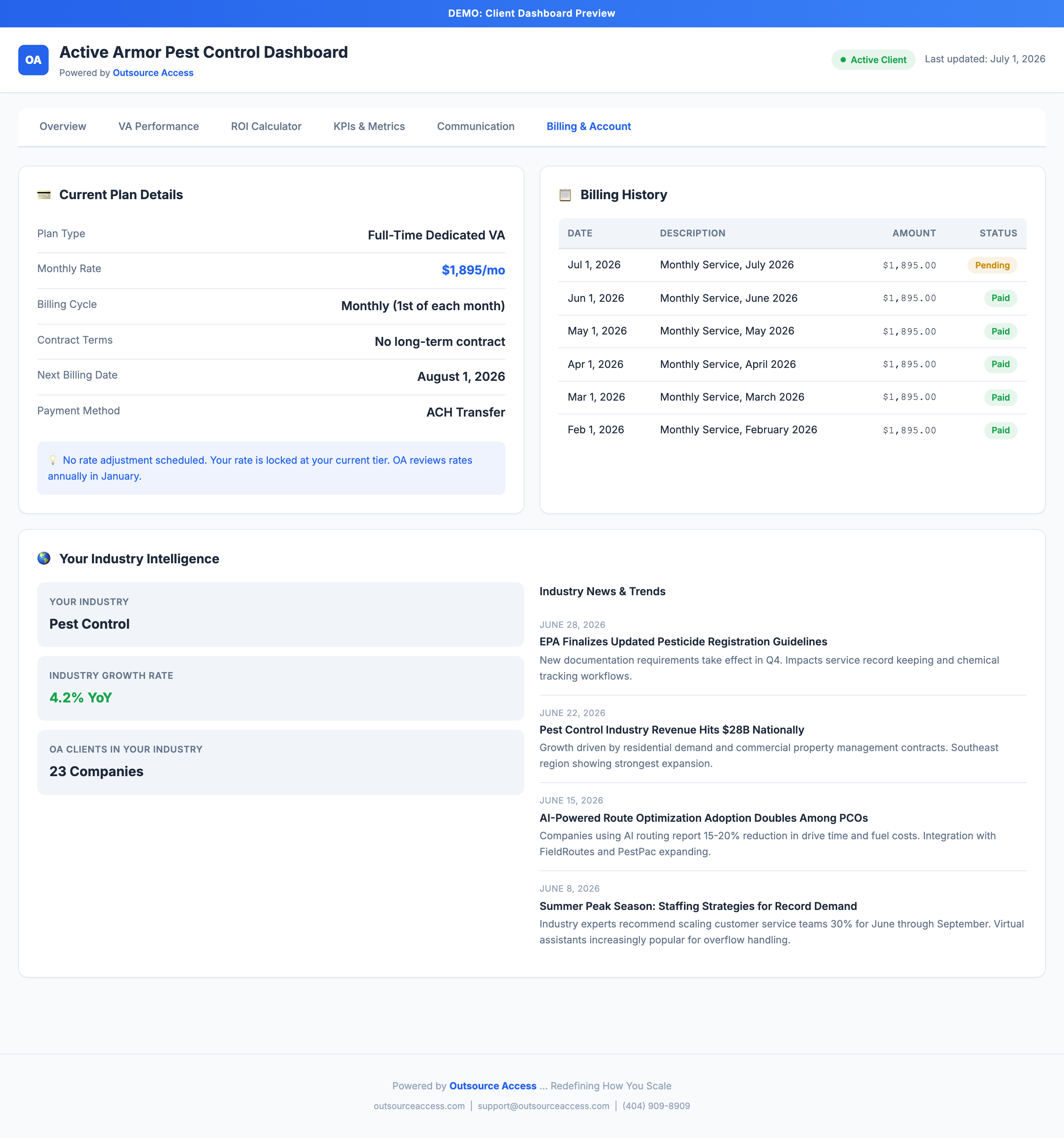Open EPA Finalizes Updated Pesticide Registration Guidelines headline
Screen dimensions: 1064x1138
coord(683,642)
